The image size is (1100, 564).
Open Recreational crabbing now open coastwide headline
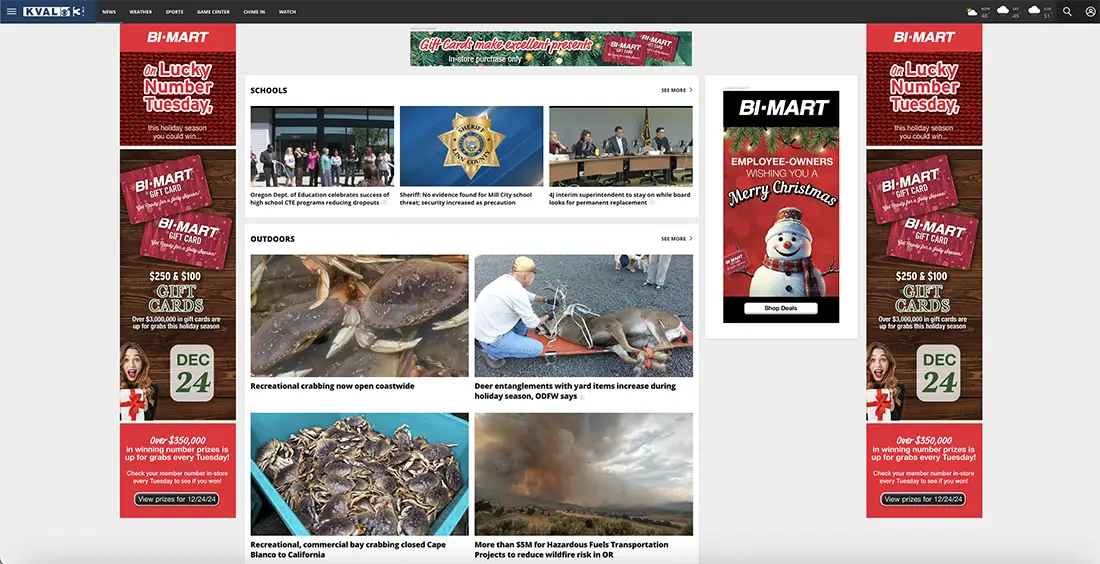pyautogui.click(x=333, y=387)
